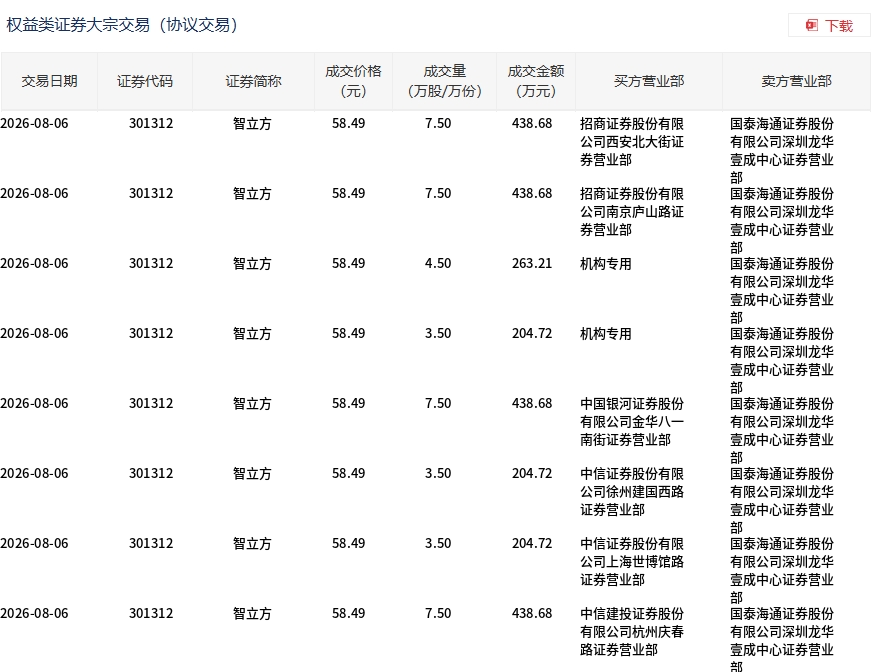Select buyer 招商证券 西安北大街证券营业部
Image resolution: width=872 pixels, height=672 pixels.
pyautogui.click(x=632, y=142)
